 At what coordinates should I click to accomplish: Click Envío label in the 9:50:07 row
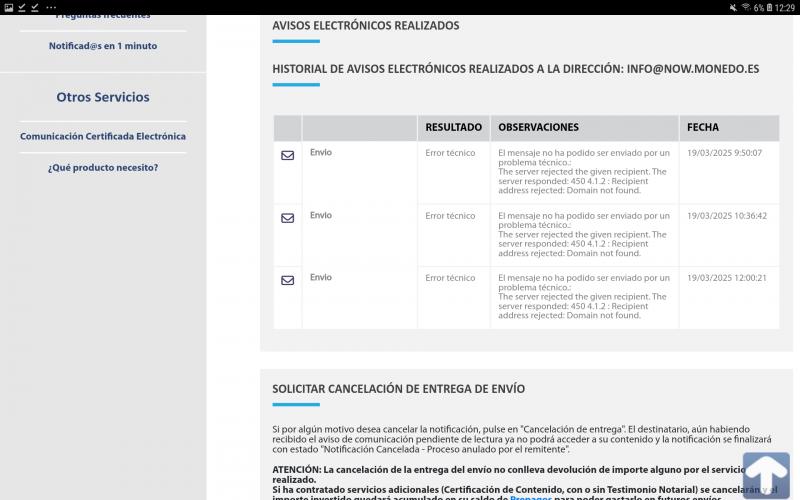pyautogui.click(x=320, y=152)
